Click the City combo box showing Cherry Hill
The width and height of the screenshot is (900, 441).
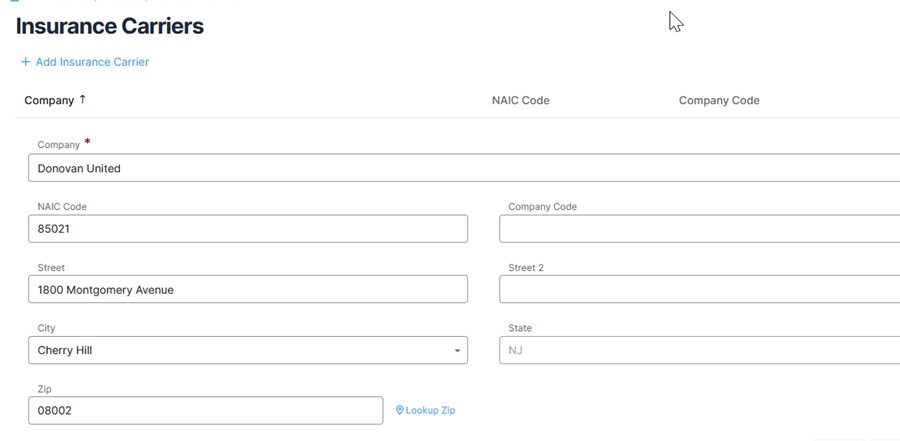248,350
